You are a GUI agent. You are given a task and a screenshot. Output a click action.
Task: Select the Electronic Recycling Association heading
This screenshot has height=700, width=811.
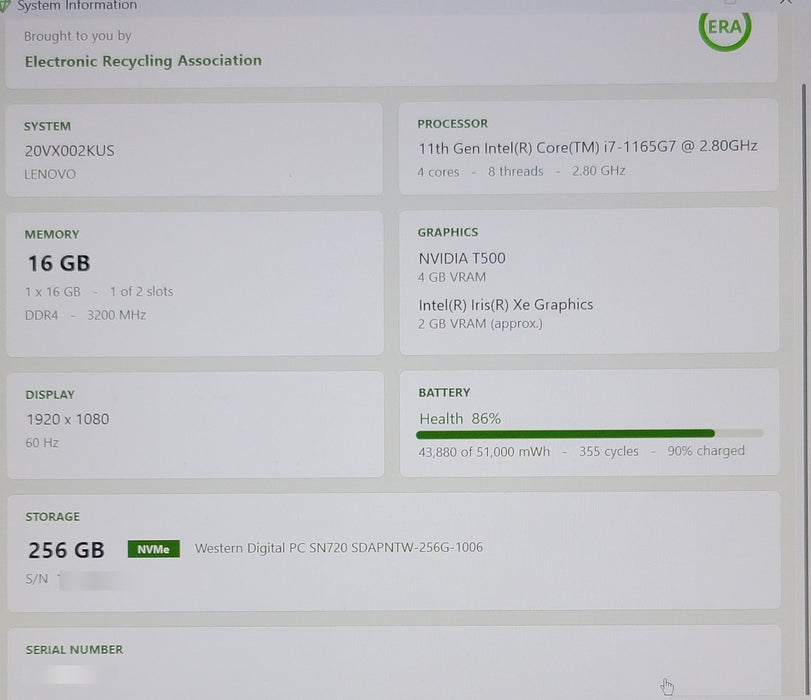click(143, 61)
